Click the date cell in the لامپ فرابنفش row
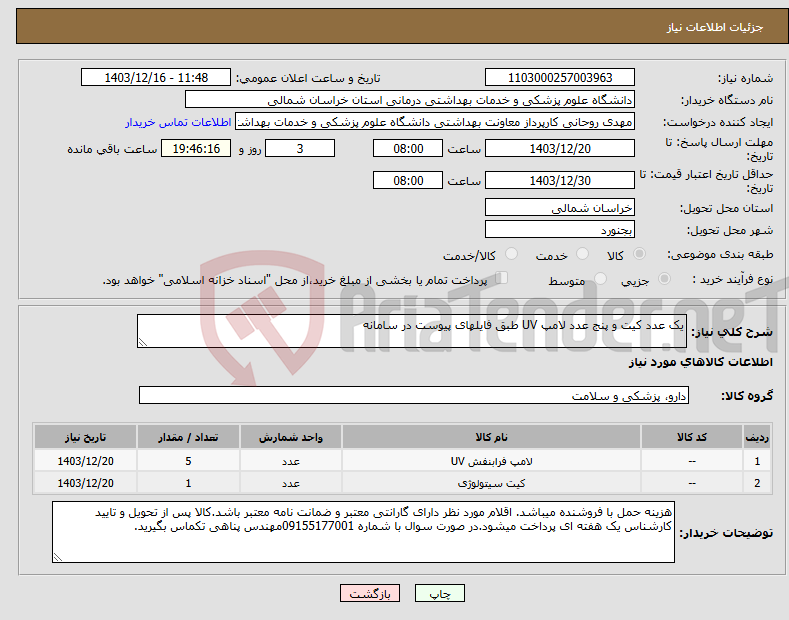Viewport: 789px width, 620px height. point(86,461)
